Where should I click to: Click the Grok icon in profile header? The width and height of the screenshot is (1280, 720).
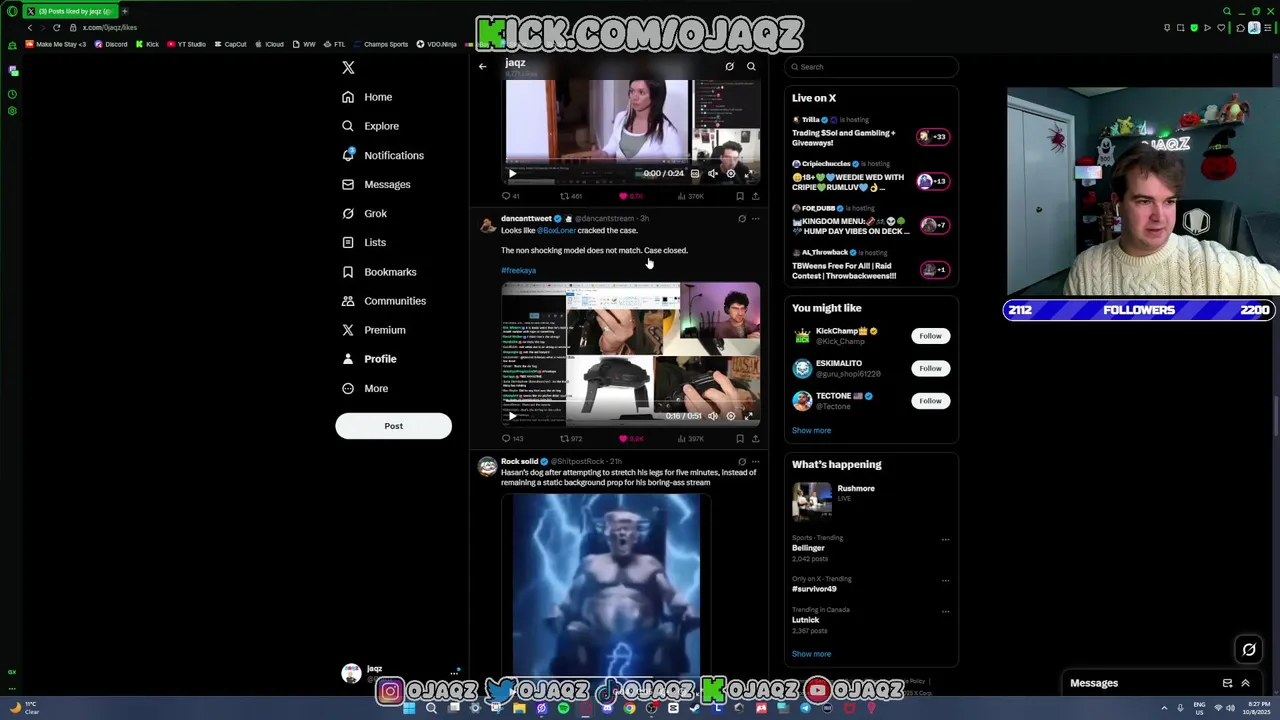pyautogui.click(x=729, y=66)
